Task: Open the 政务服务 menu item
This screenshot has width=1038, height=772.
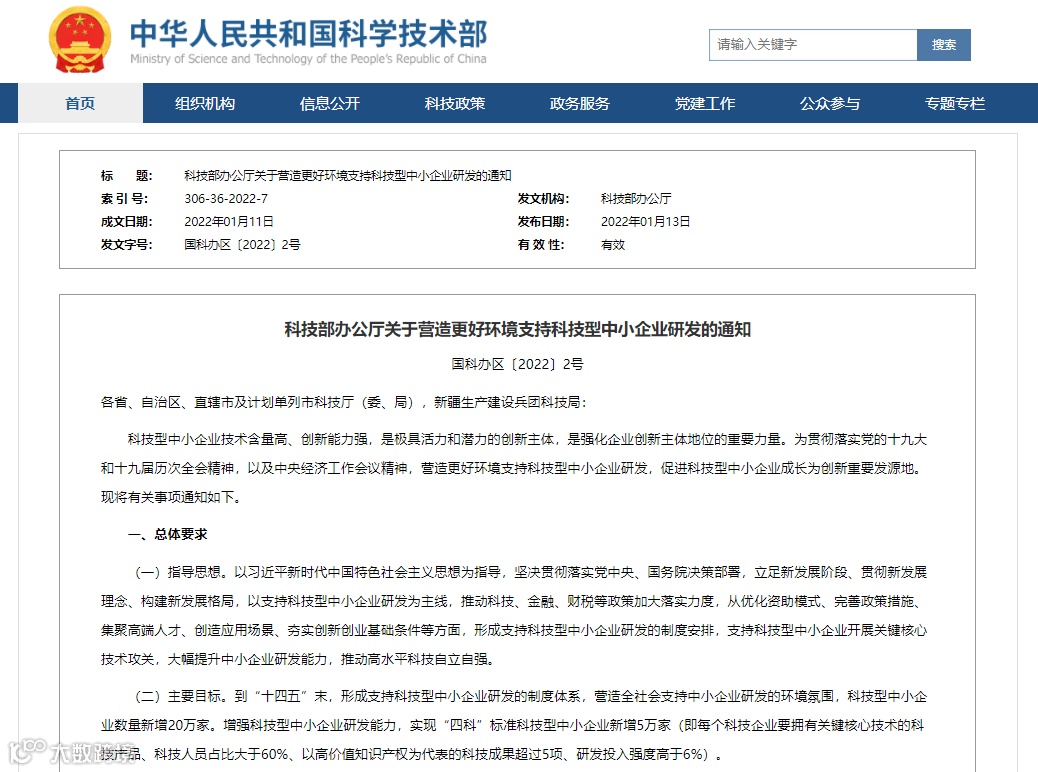Action: [x=580, y=103]
